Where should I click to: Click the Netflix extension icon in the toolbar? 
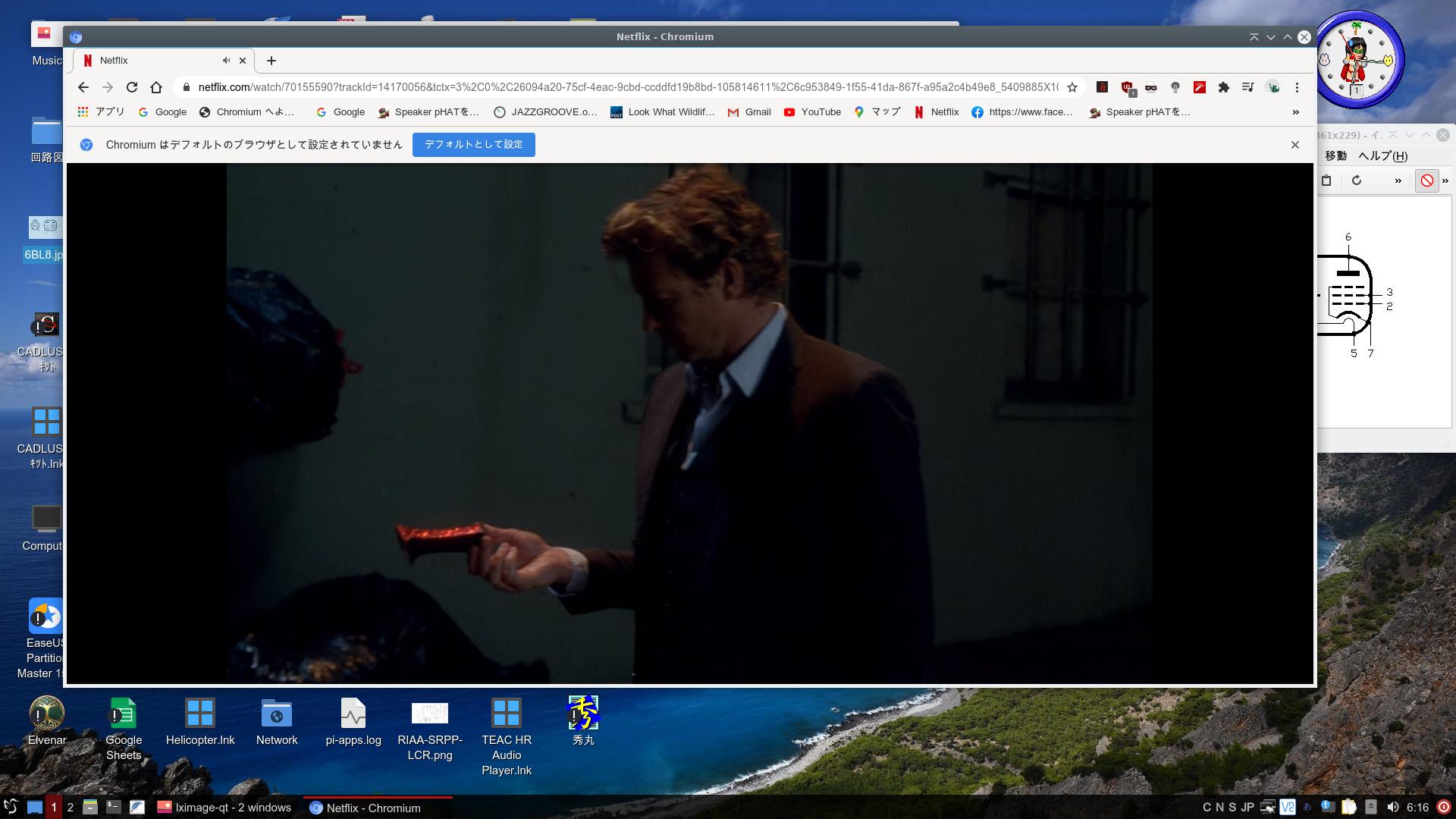click(x=1103, y=86)
